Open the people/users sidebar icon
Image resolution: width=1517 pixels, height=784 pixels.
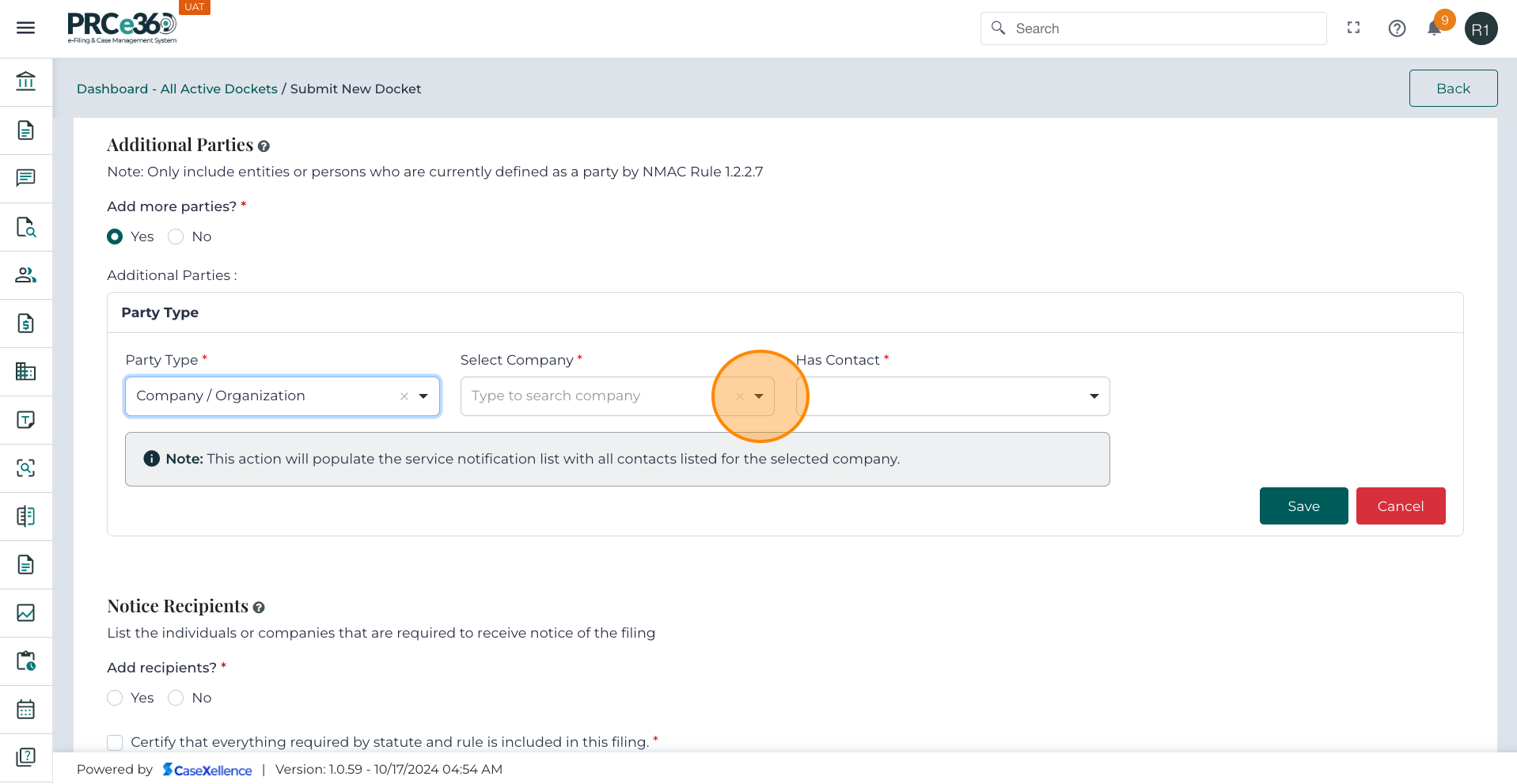25,275
